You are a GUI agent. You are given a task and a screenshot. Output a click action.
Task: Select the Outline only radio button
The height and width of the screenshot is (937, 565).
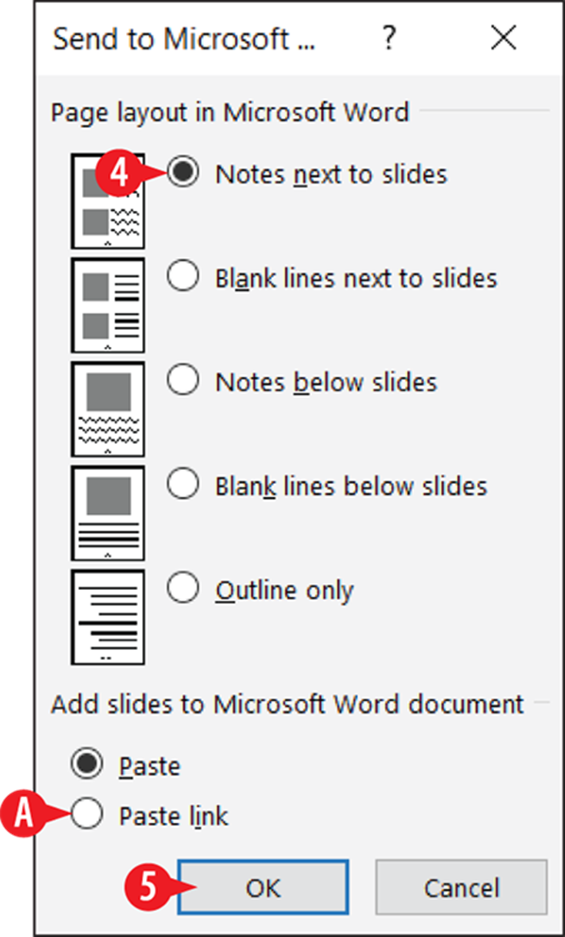(x=182, y=589)
